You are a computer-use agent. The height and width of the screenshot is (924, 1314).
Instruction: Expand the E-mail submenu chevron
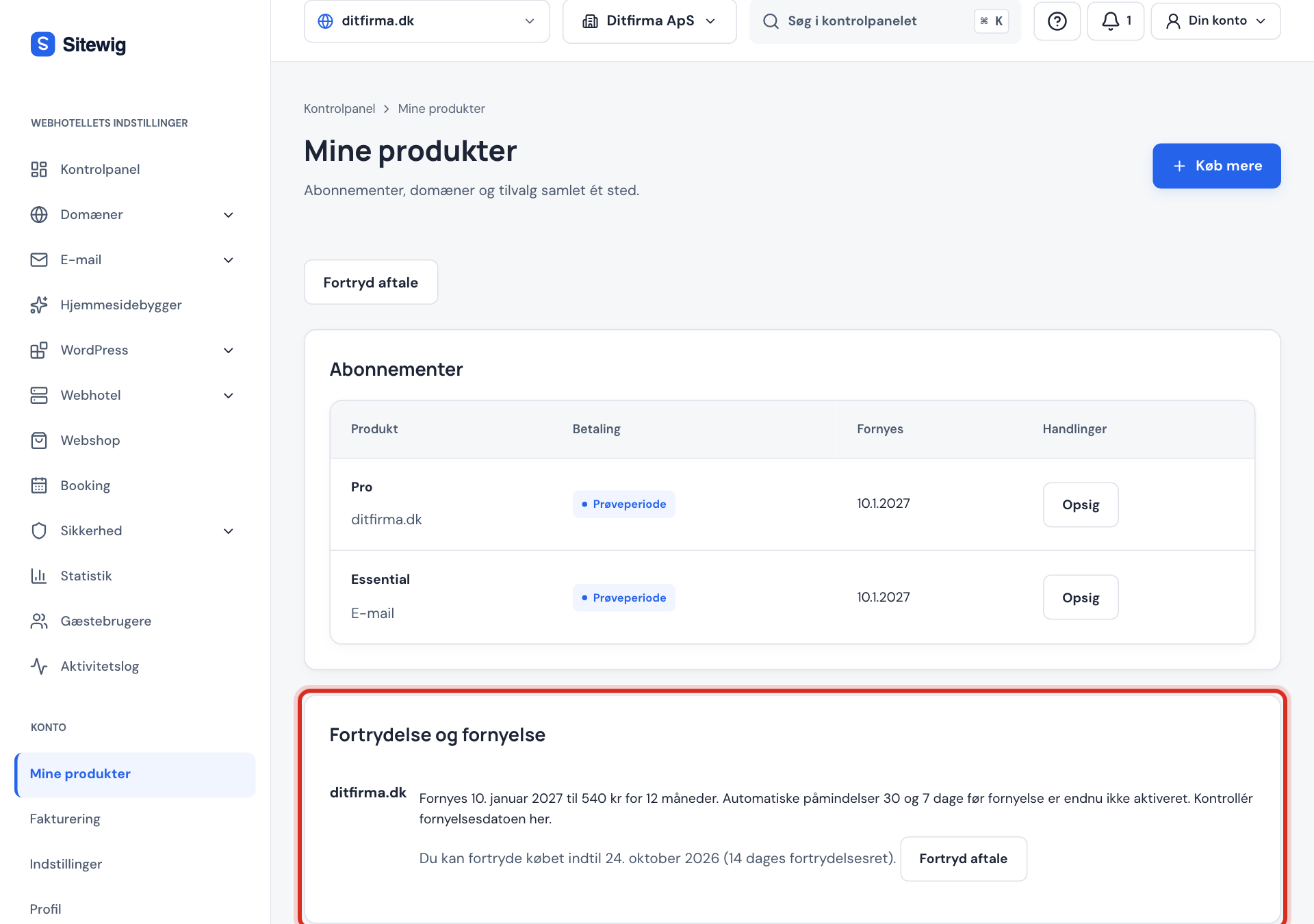pos(229,260)
